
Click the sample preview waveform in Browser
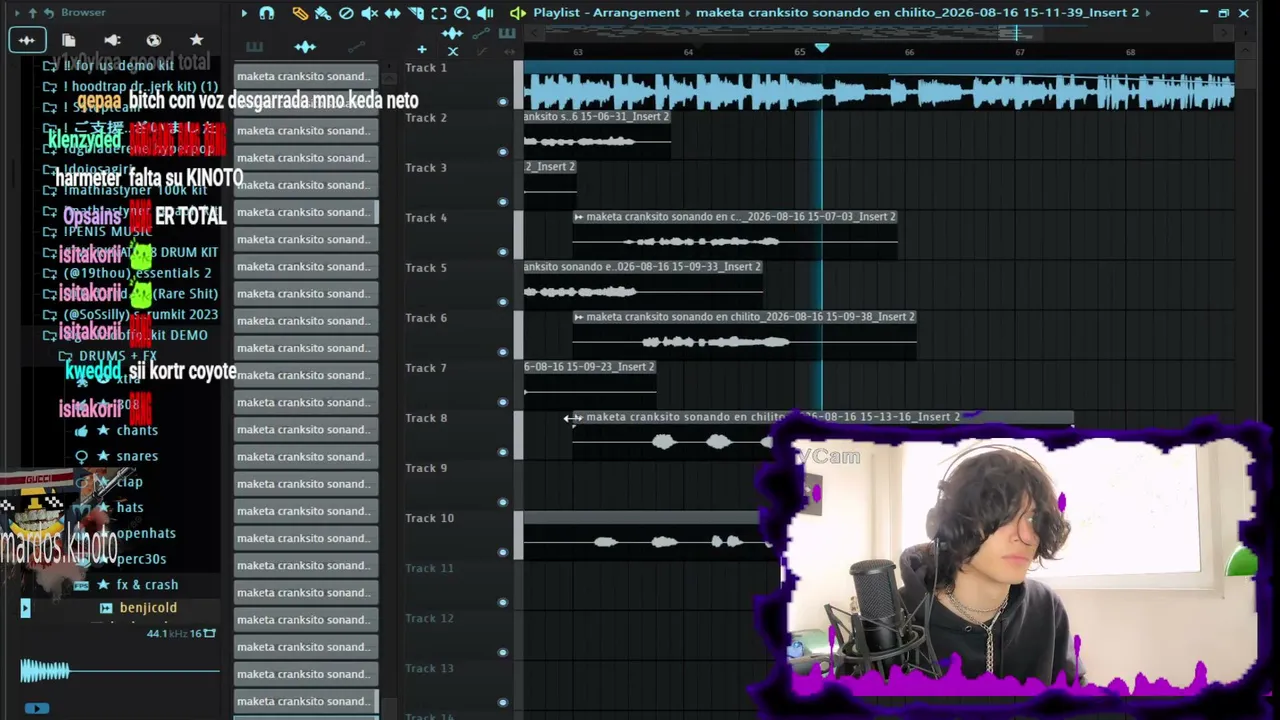tap(120, 671)
